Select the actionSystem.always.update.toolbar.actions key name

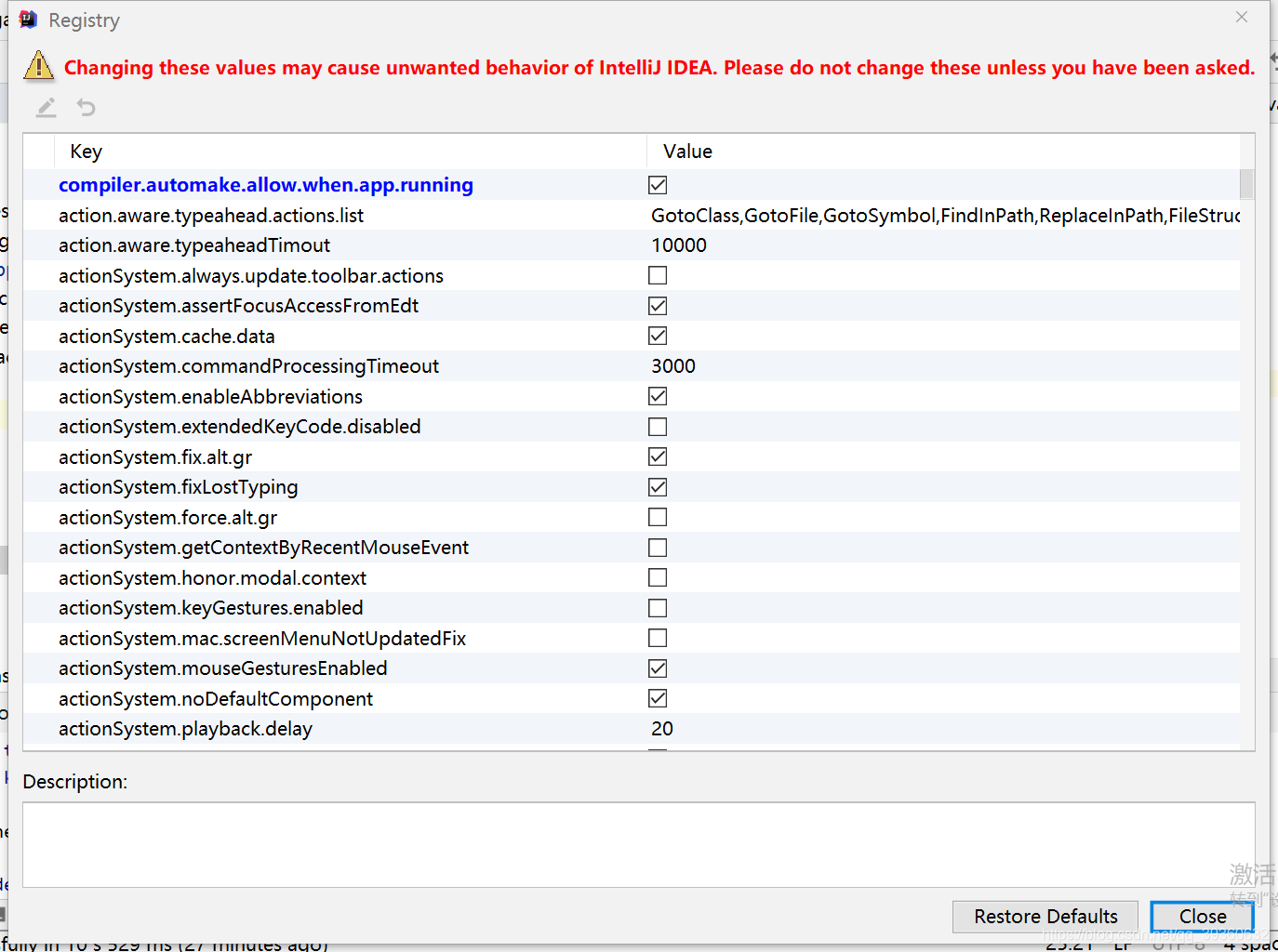click(251, 276)
